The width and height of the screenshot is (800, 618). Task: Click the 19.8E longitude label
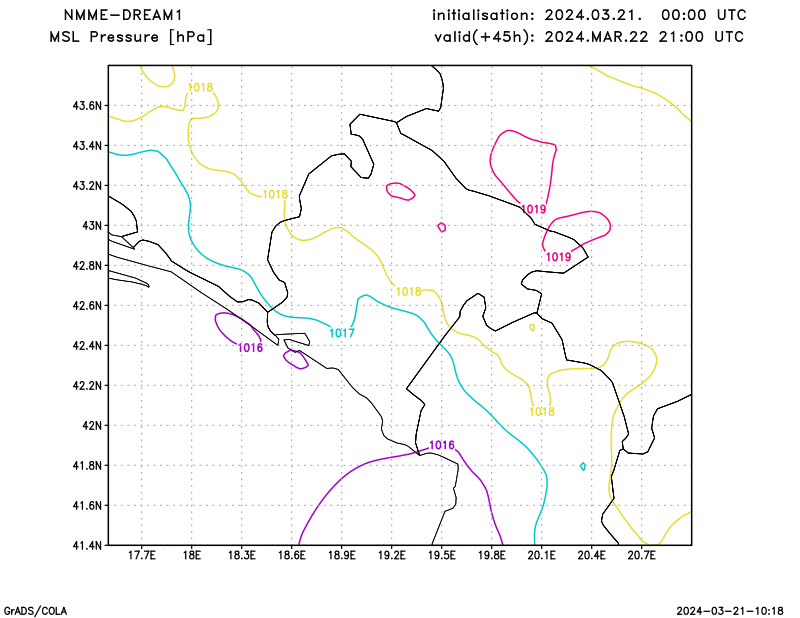(x=492, y=555)
